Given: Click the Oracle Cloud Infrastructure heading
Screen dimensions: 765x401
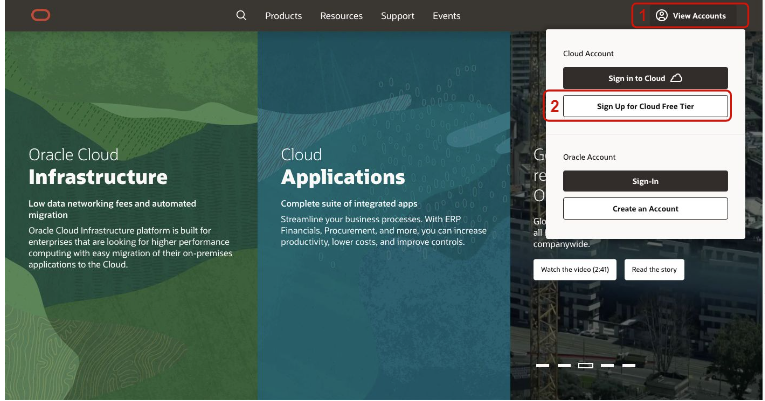Looking at the screenshot, I should pos(98,167).
